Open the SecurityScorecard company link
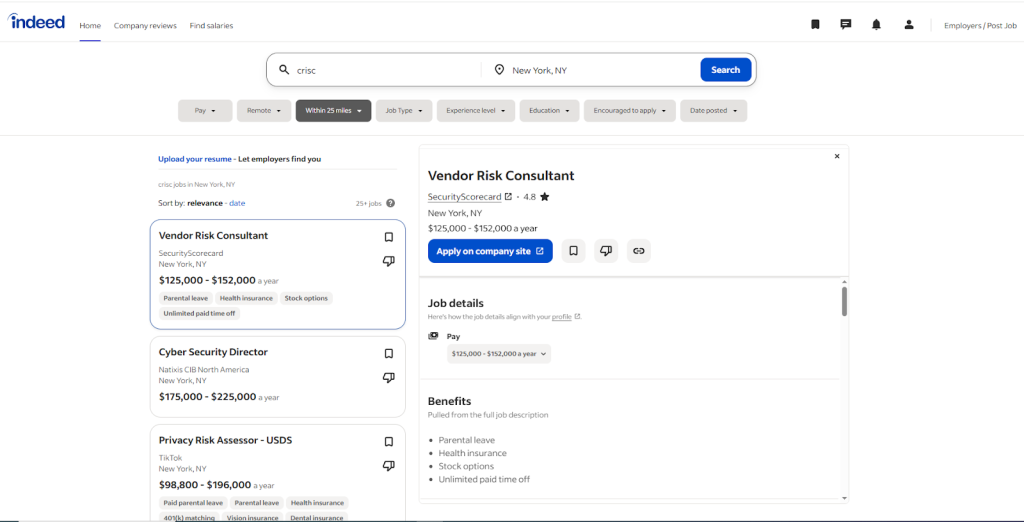Viewport: 1024px width, 522px height. click(x=464, y=197)
